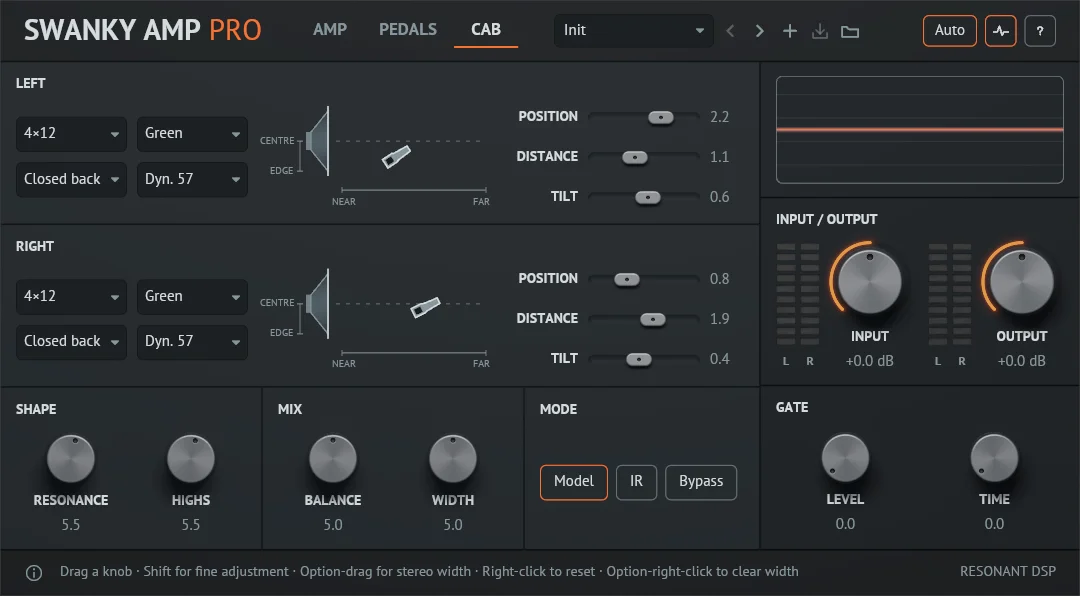Click the OUTPUT +0.0 dB value

coord(1021,361)
